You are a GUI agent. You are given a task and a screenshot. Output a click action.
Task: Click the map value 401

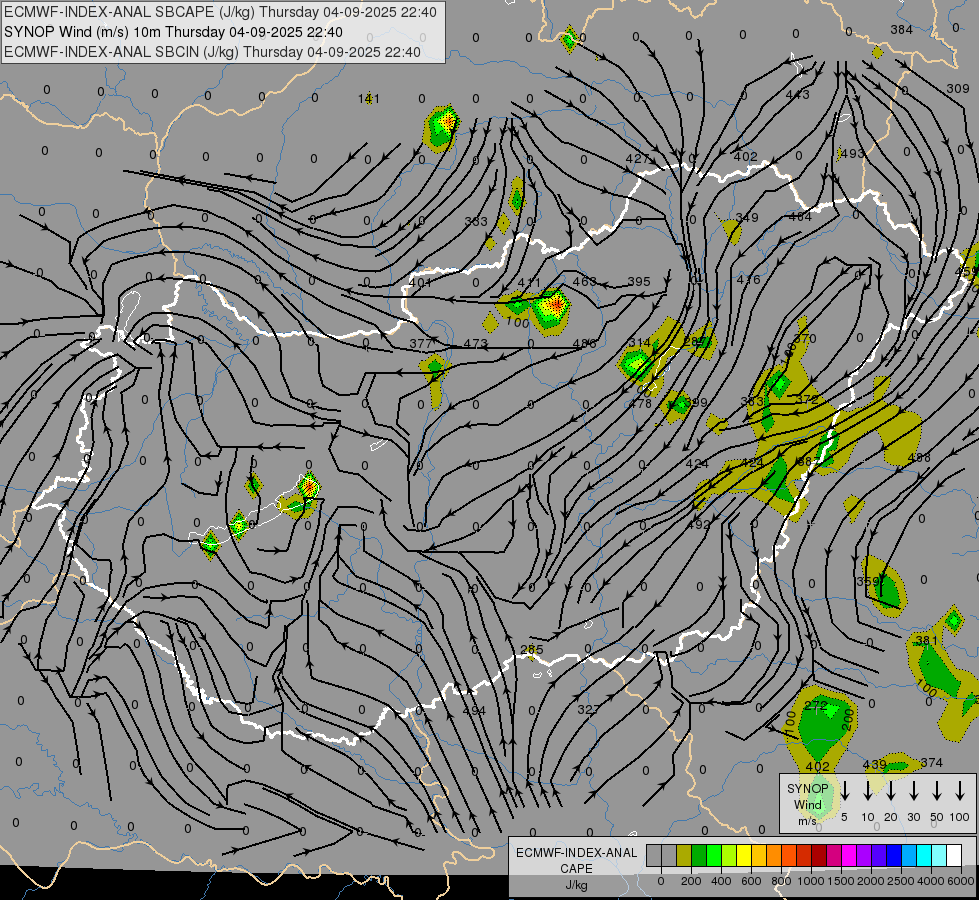tap(420, 282)
